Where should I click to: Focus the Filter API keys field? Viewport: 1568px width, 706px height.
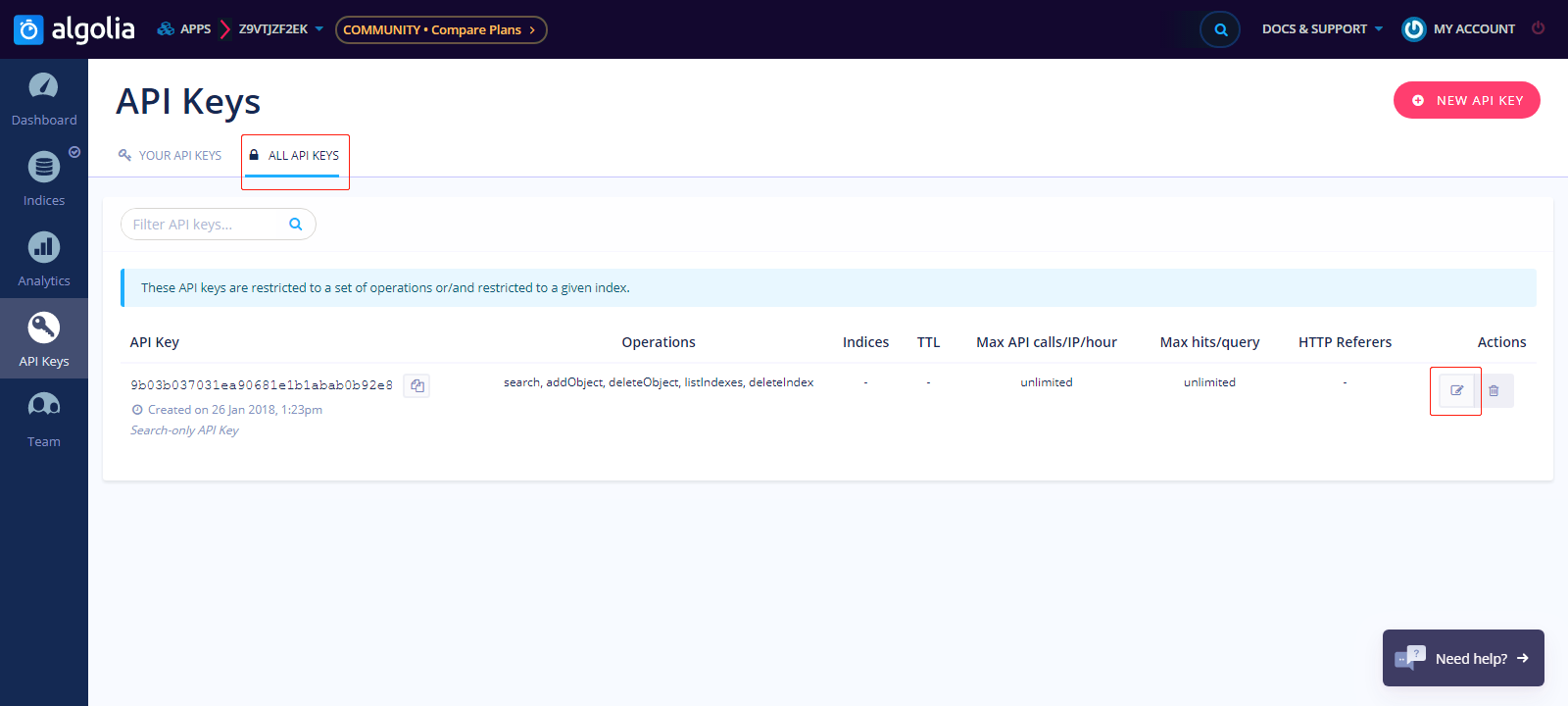(x=218, y=225)
